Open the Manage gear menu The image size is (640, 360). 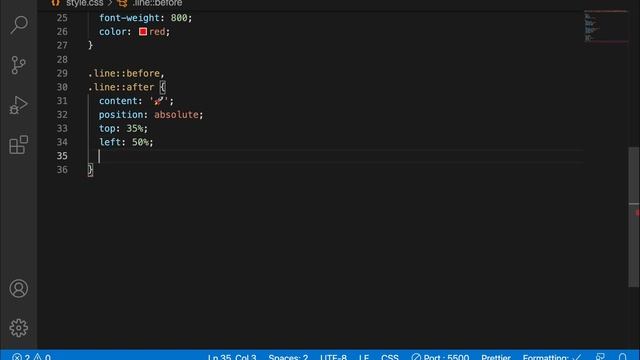tap(18, 328)
